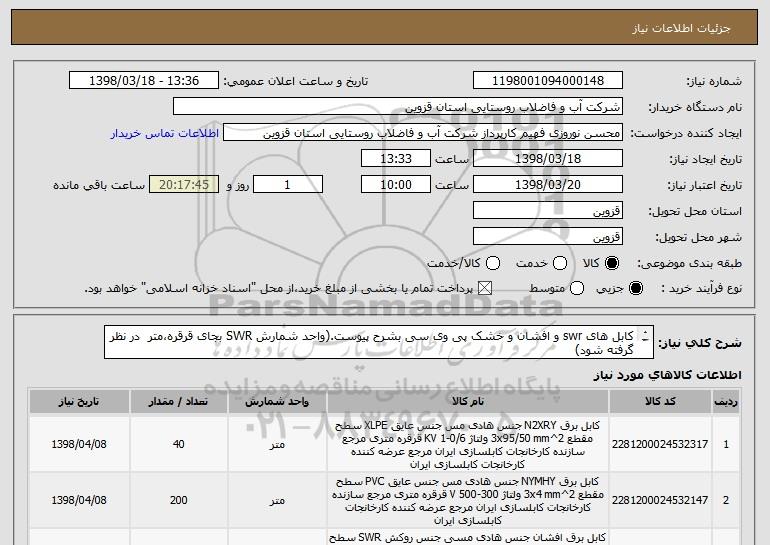Click the اطلاعات کالاهای مورد نیاز section title
Image resolution: width=770 pixels, height=545 pixels.
pyautogui.click(x=668, y=375)
